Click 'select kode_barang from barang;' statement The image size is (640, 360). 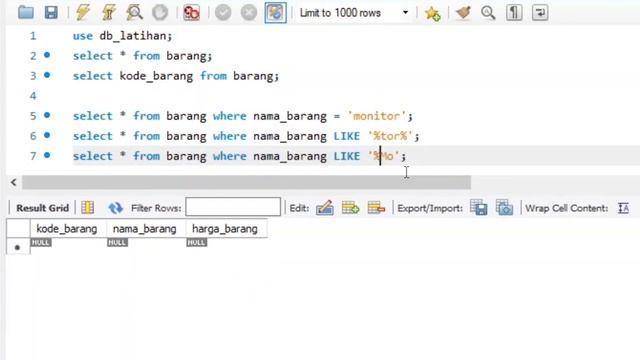point(176,76)
